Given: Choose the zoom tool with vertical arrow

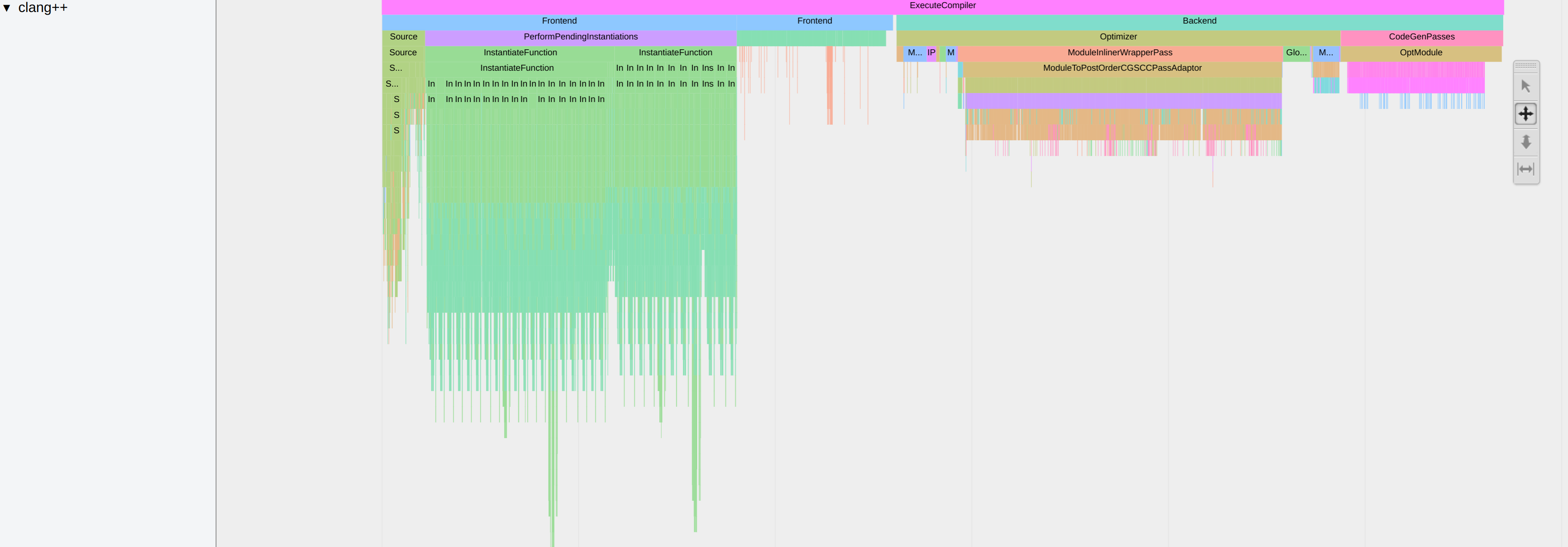Looking at the screenshot, I should point(1526,142).
